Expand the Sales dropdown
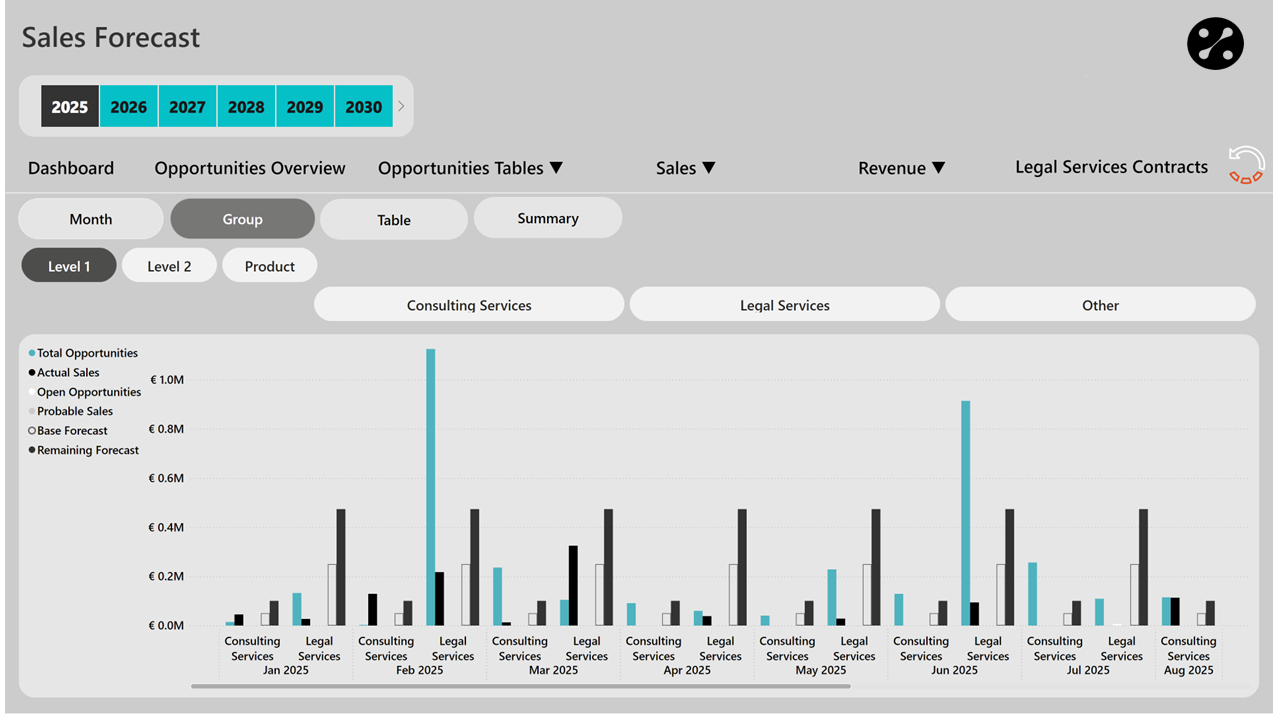The height and width of the screenshot is (720, 1280). pos(685,168)
